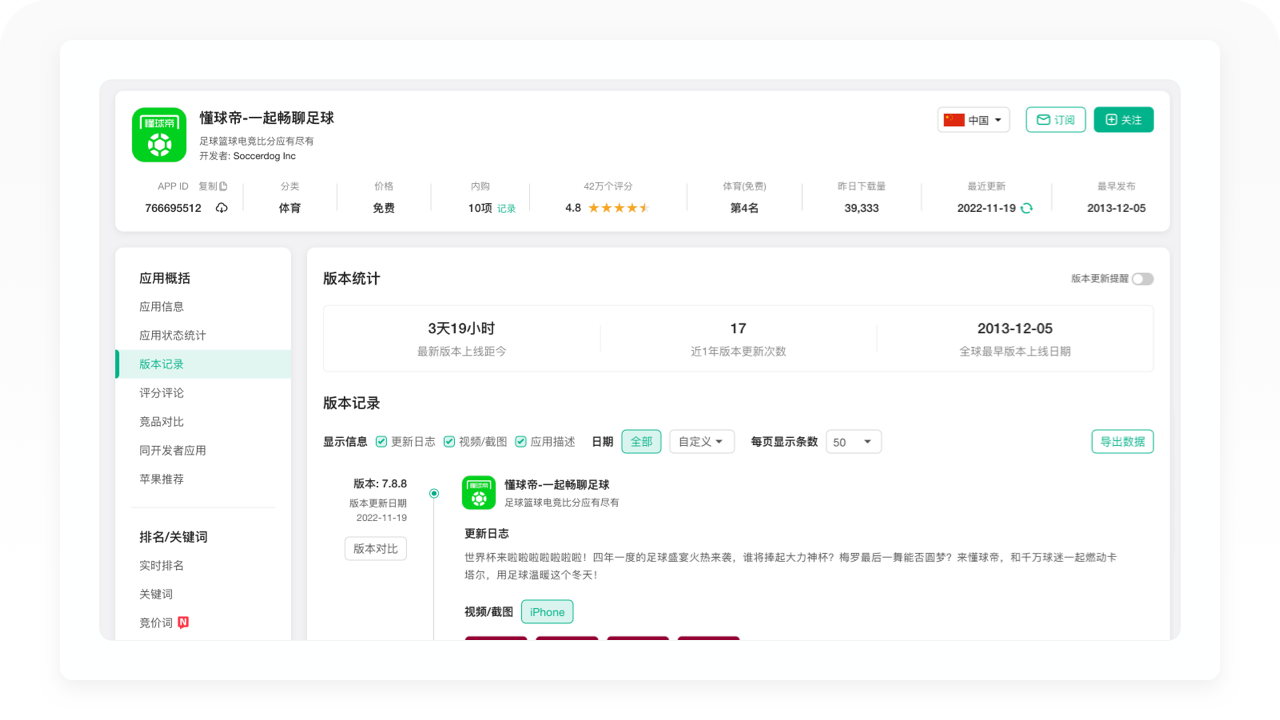Refresh the 最近更新 date with green sync icon
The width and height of the screenshot is (1280, 720).
pos(1026,208)
